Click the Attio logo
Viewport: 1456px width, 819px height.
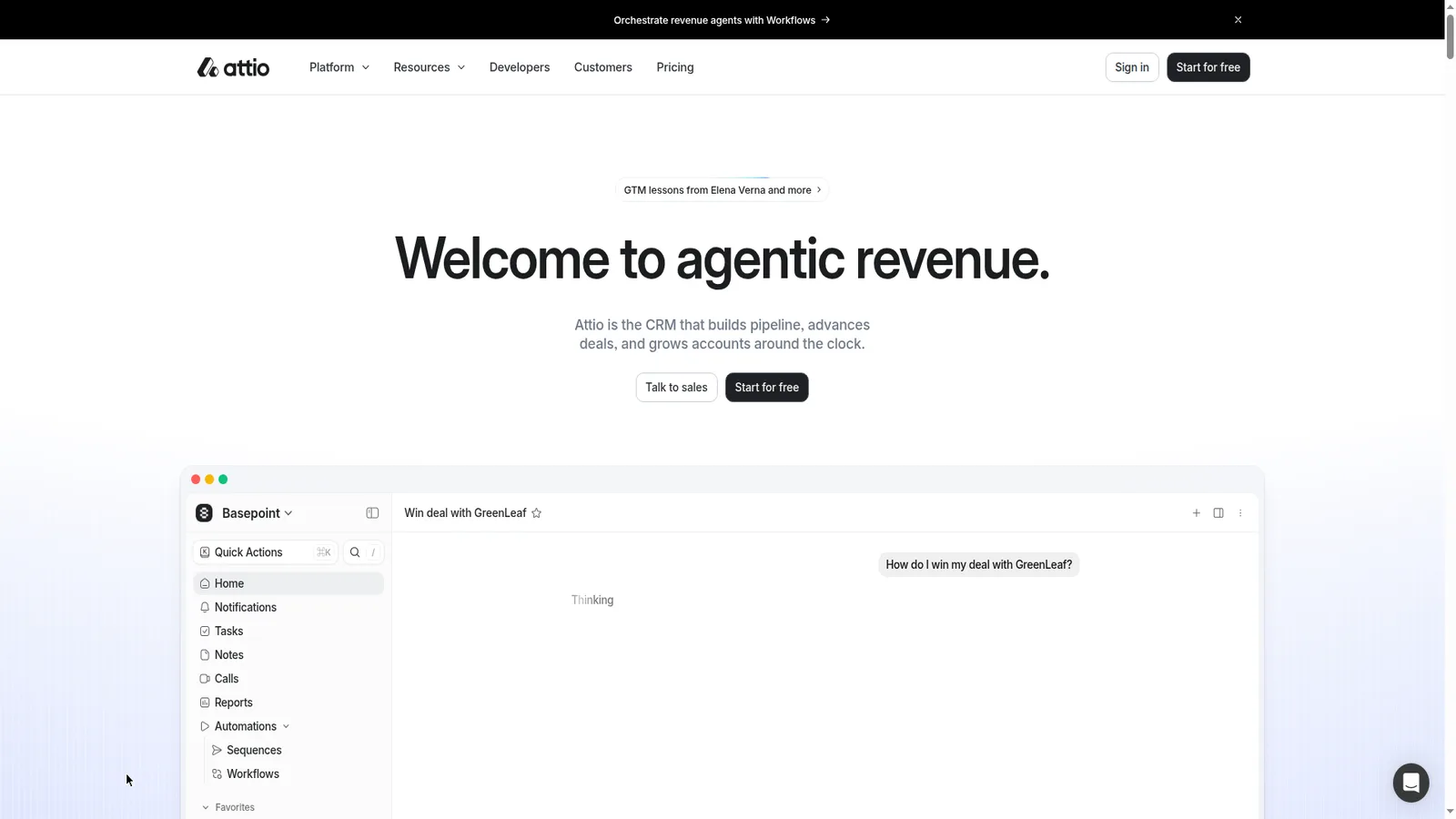point(233,67)
